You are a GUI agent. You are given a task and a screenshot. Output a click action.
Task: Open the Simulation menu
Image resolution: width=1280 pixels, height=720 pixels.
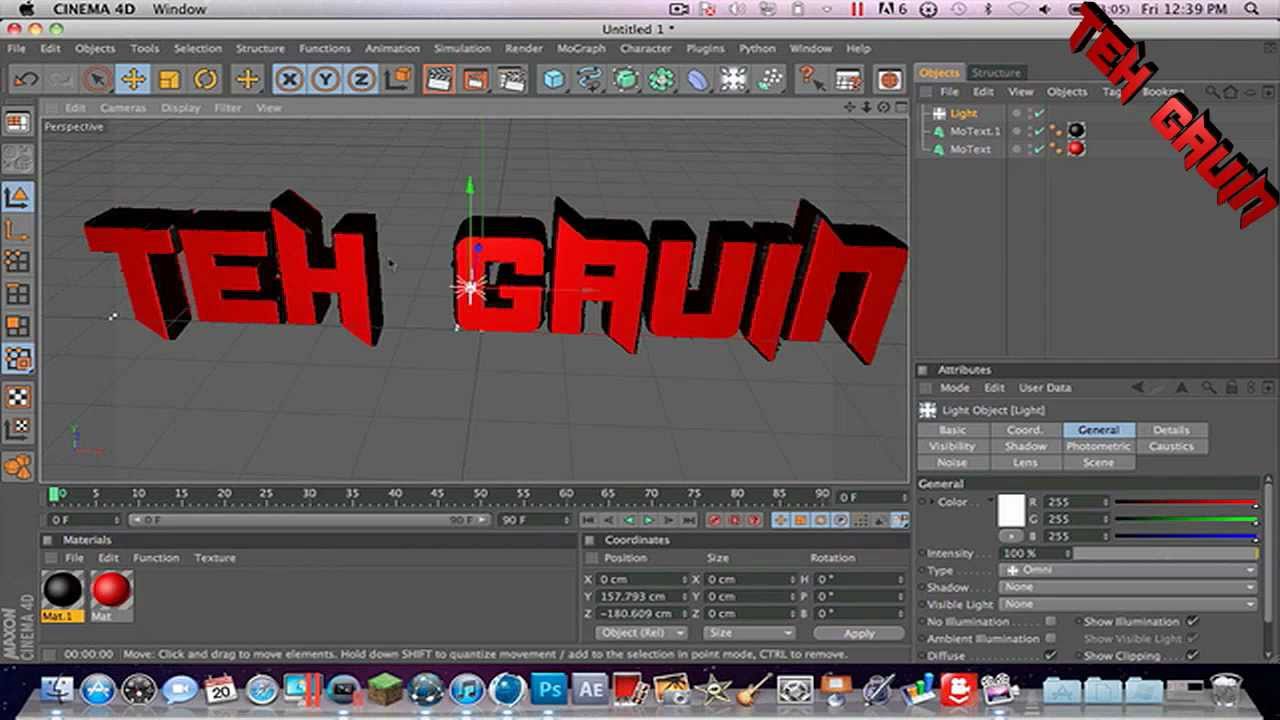[462, 48]
